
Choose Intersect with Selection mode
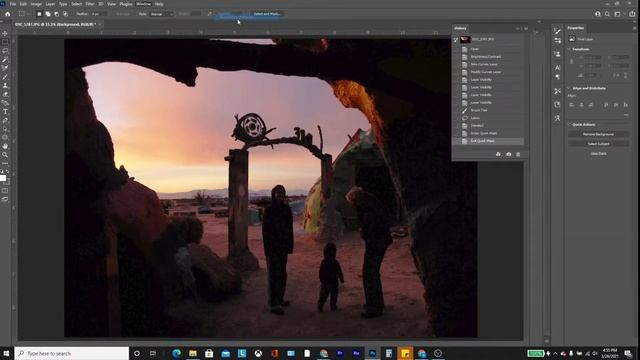click(65, 14)
